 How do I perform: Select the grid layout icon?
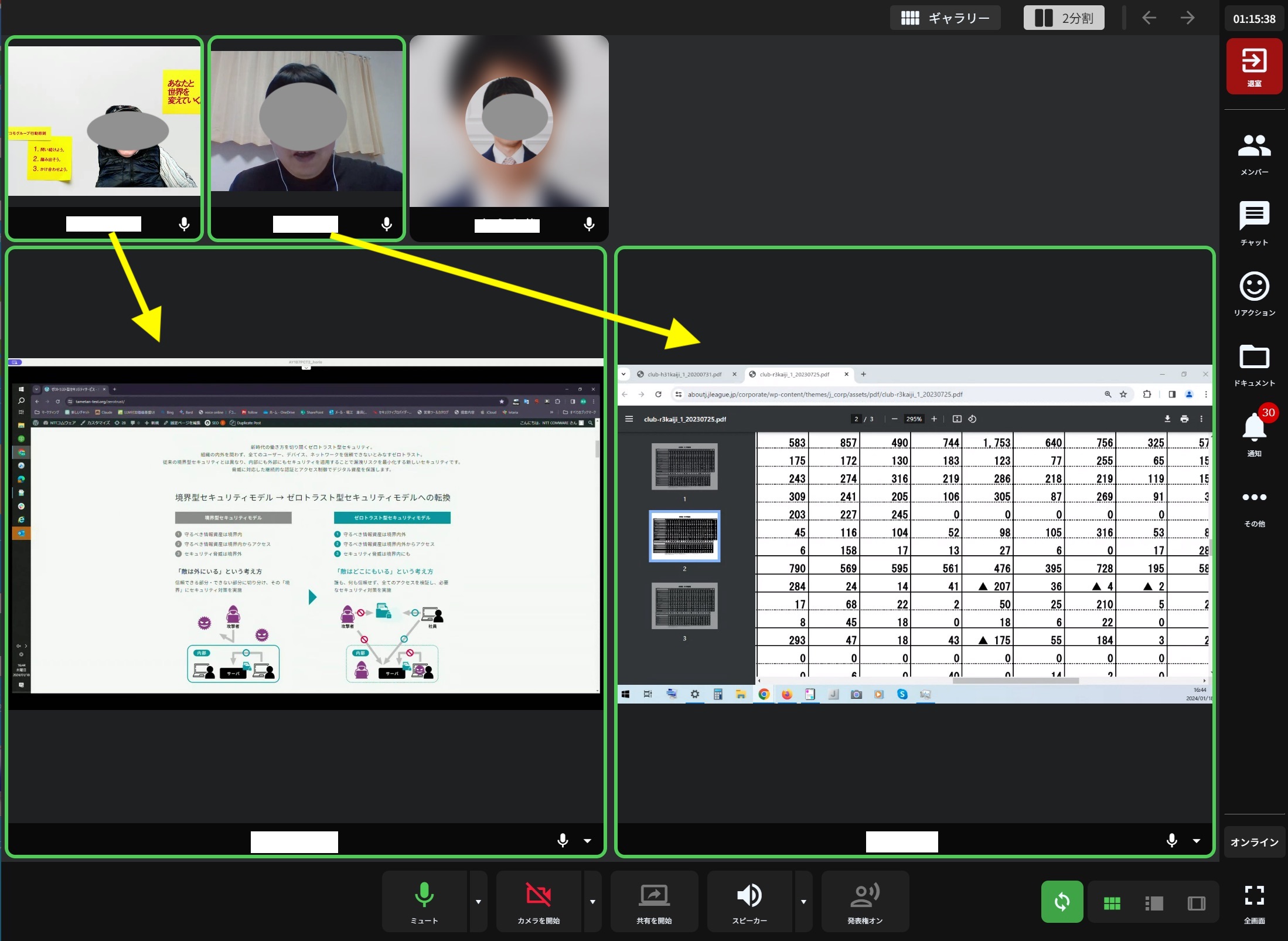[1112, 903]
